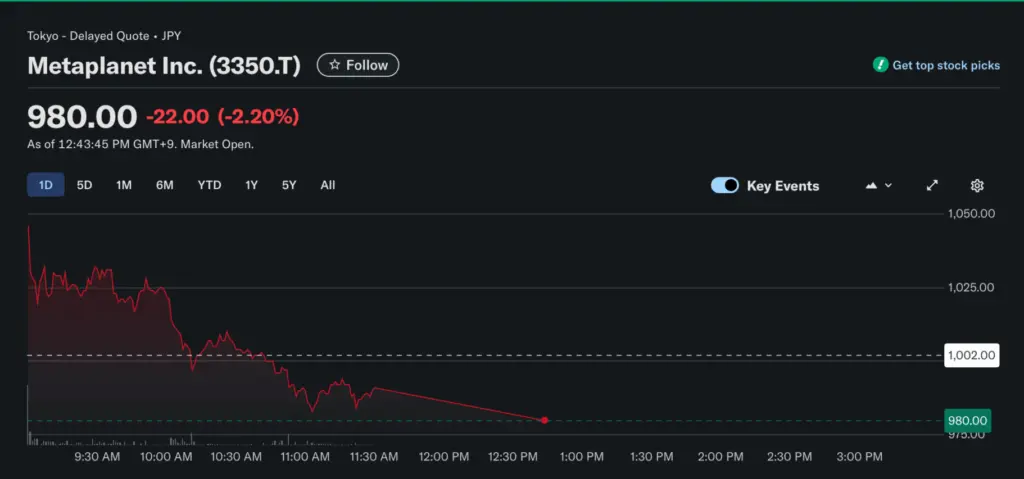Choose the 1Y range

click(x=251, y=185)
